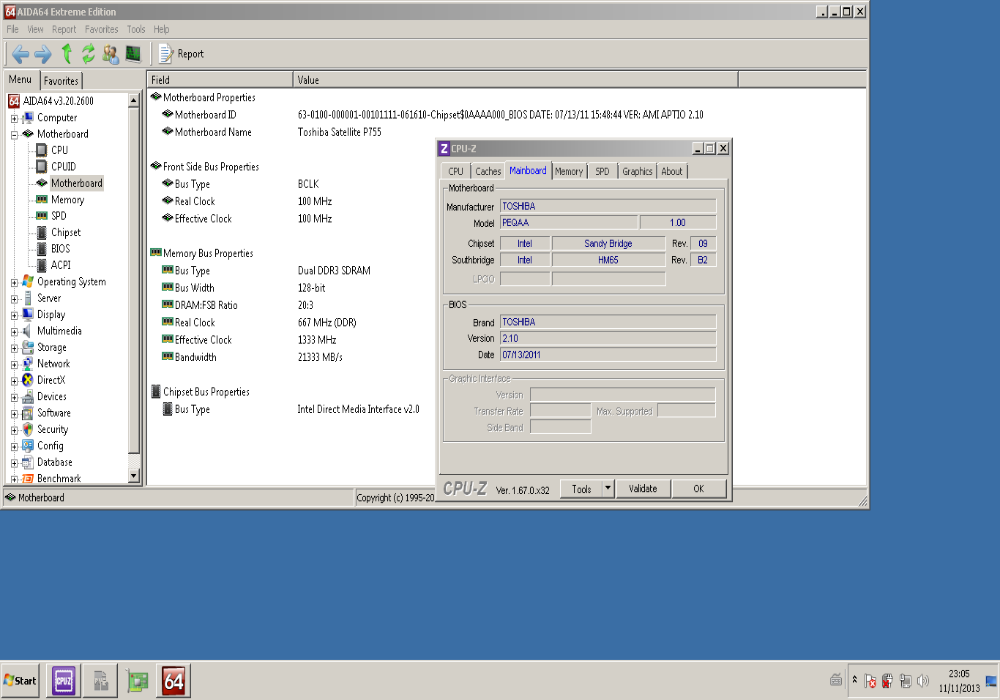Click the users icon in AIDA64 toolbar

click(110, 54)
